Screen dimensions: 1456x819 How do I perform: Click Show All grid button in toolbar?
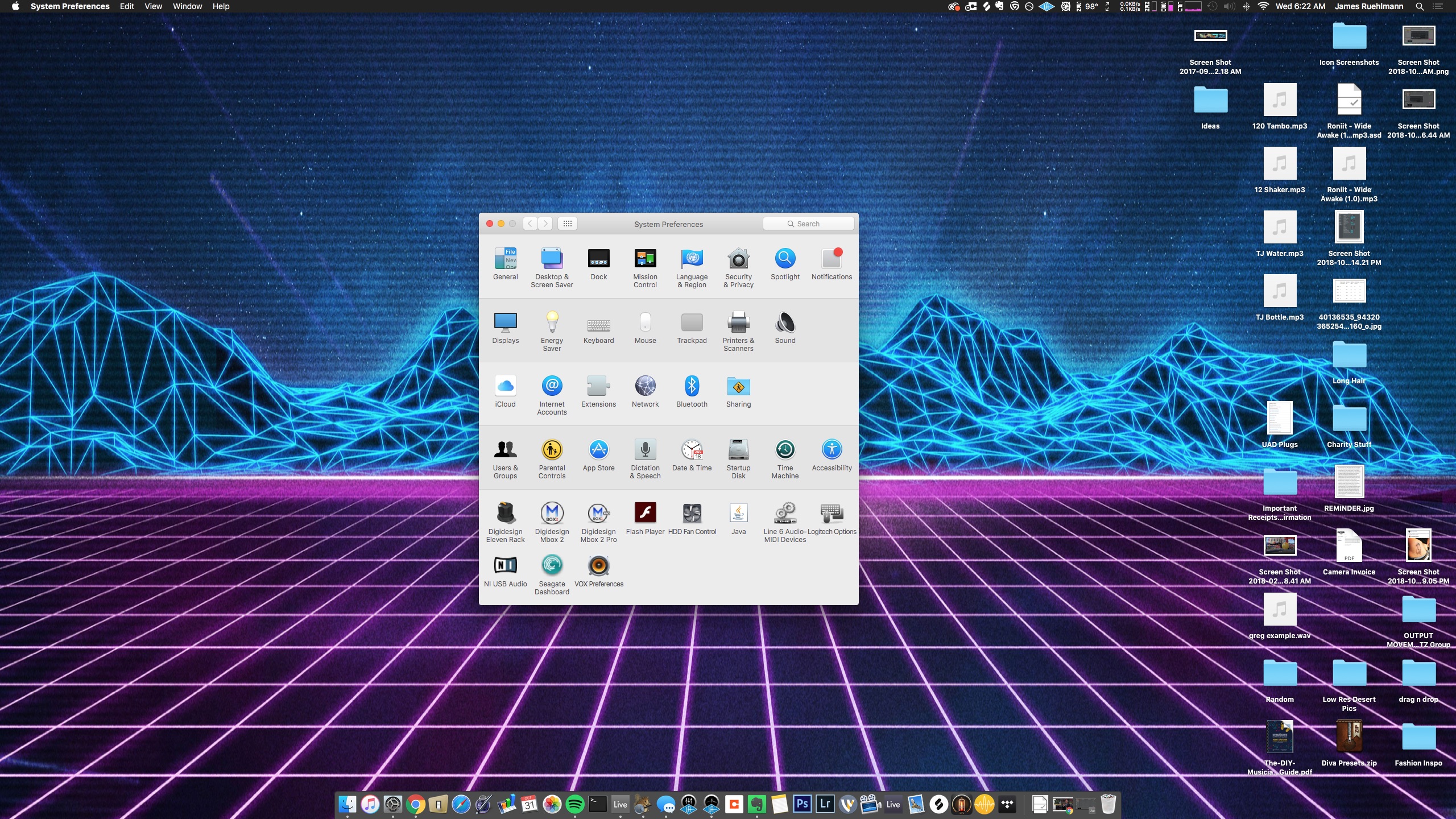click(x=567, y=224)
